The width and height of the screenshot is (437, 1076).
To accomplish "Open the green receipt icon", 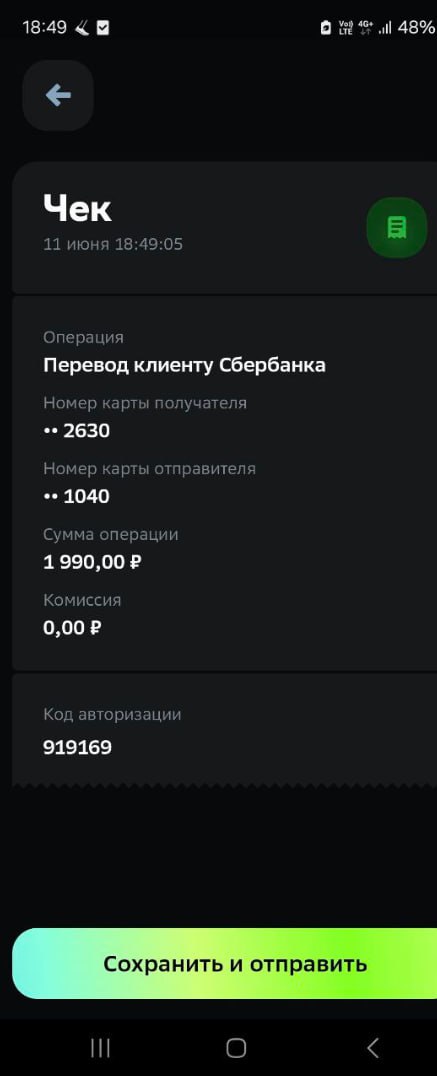I will click(397, 228).
